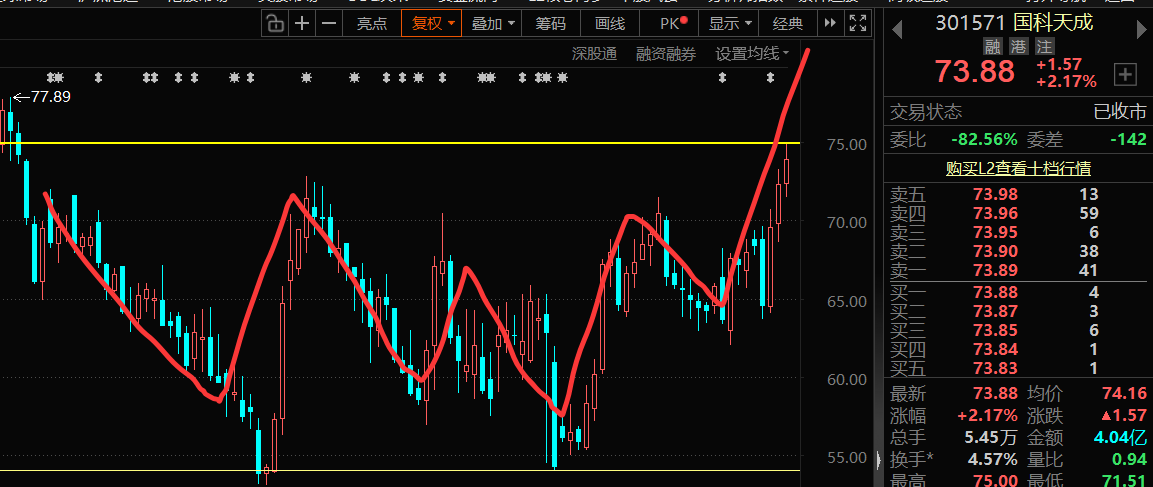Go to previous stock with left arrow
The width and height of the screenshot is (1153, 487).
pyautogui.click(x=896, y=29)
